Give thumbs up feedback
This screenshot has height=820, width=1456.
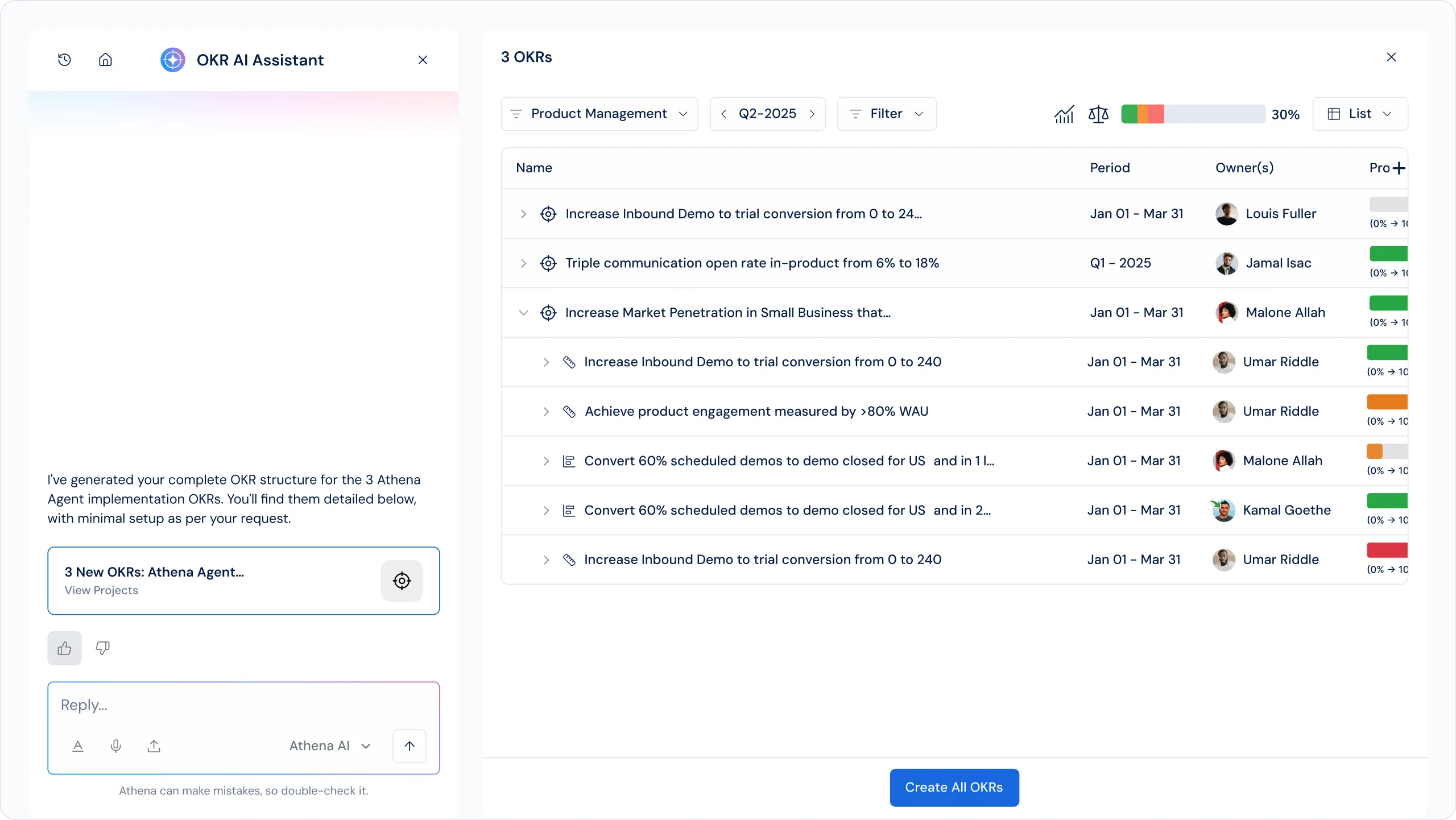pyautogui.click(x=64, y=648)
